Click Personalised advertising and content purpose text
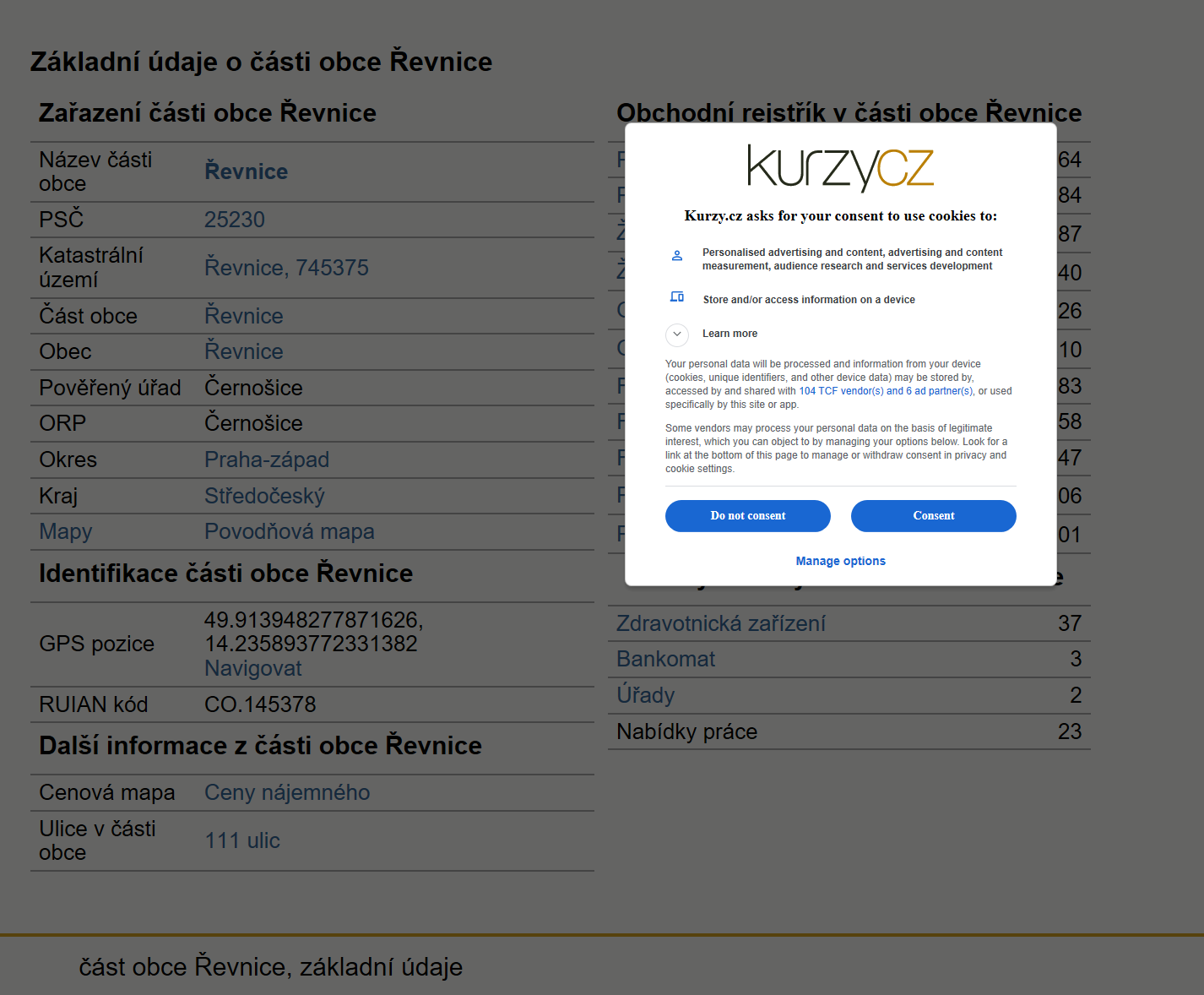Image resolution: width=1204 pixels, height=995 pixels. pyautogui.click(x=852, y=259)
